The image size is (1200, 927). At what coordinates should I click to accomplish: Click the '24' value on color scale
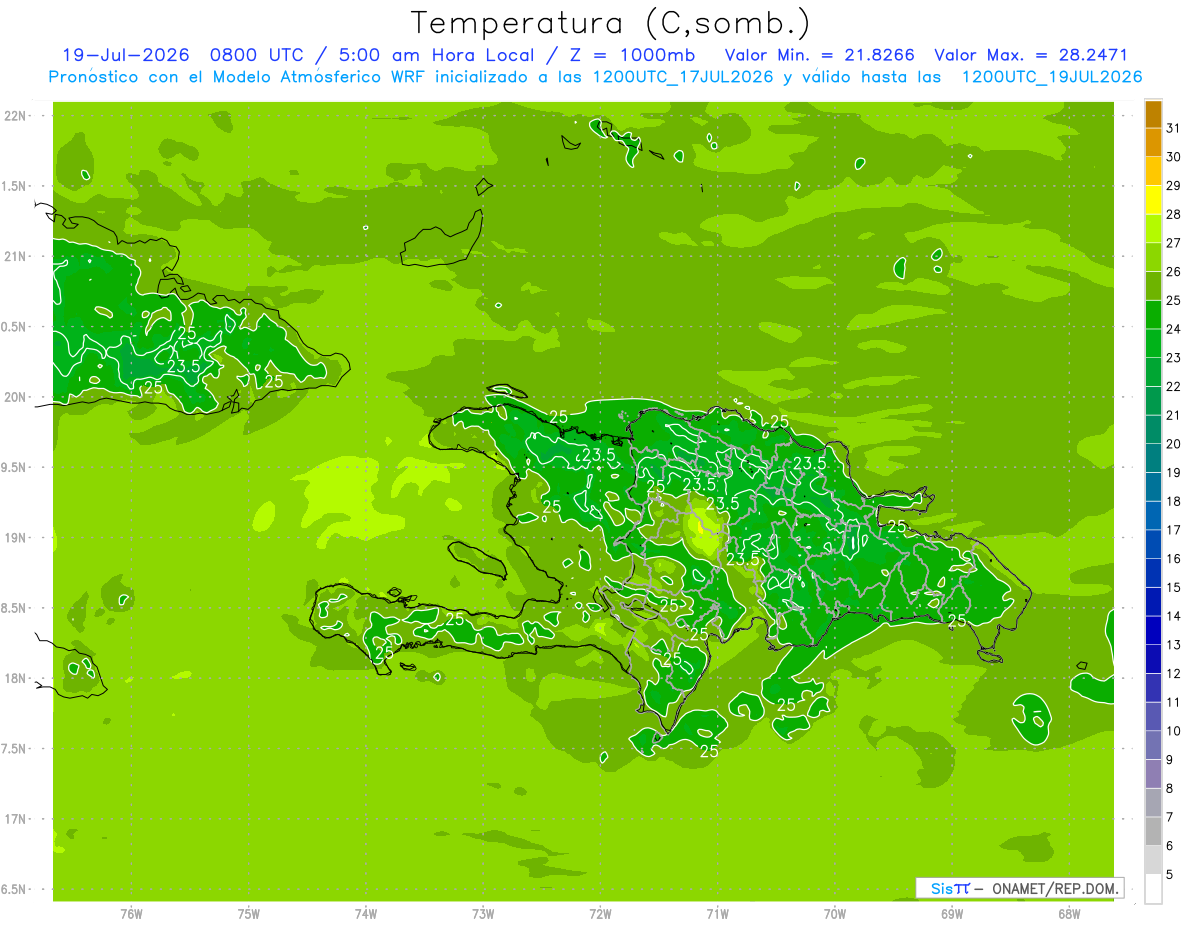point(1174,329)
